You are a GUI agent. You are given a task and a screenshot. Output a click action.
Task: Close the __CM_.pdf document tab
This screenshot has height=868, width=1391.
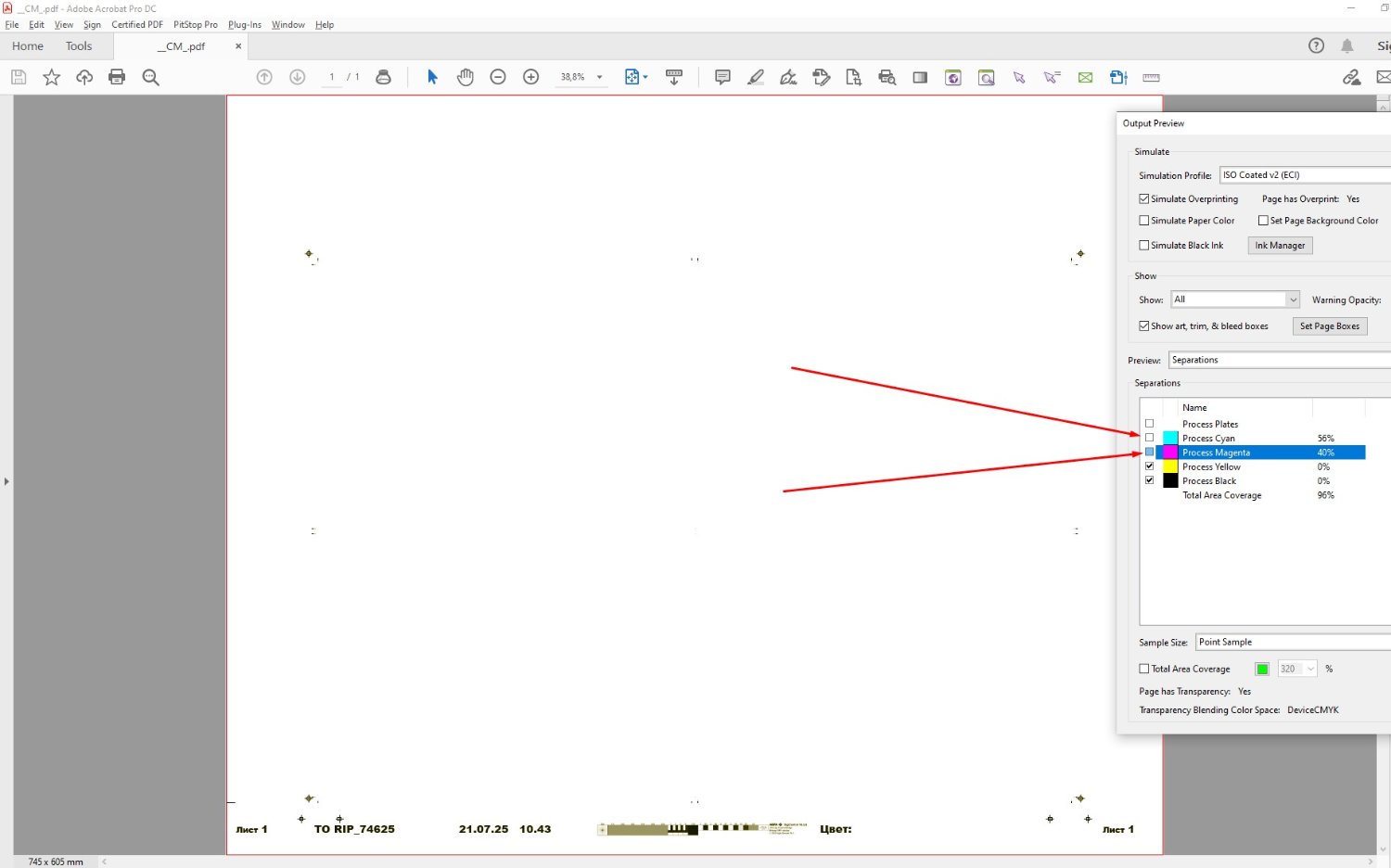(x=238, y=45)
